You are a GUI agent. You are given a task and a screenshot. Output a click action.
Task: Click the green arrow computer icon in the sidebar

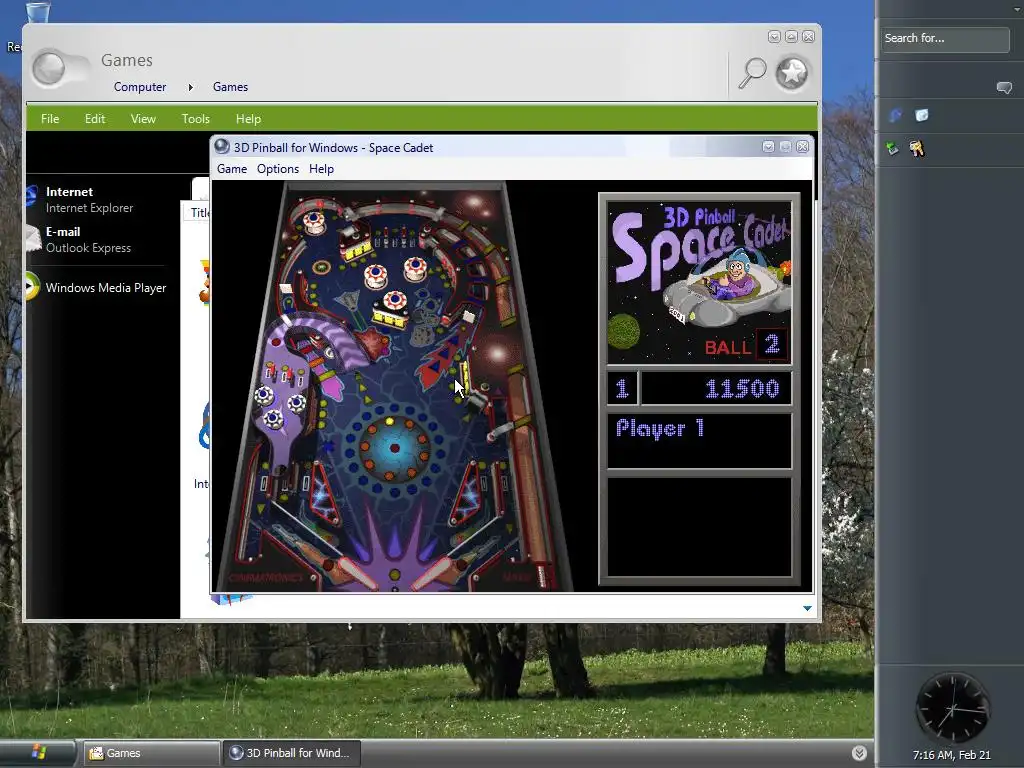(892, 148)
